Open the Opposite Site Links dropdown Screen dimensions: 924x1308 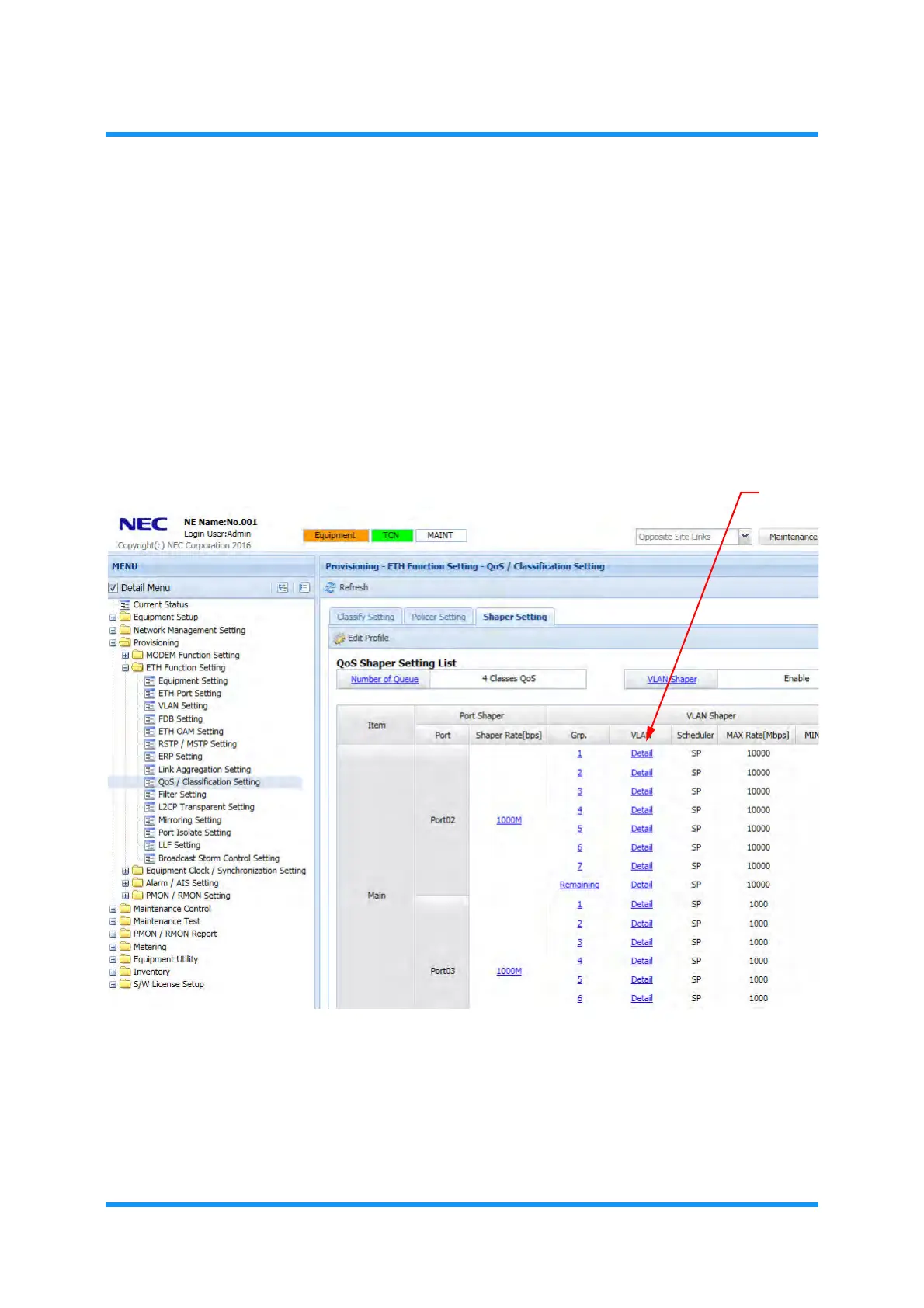tap(745, 537)
